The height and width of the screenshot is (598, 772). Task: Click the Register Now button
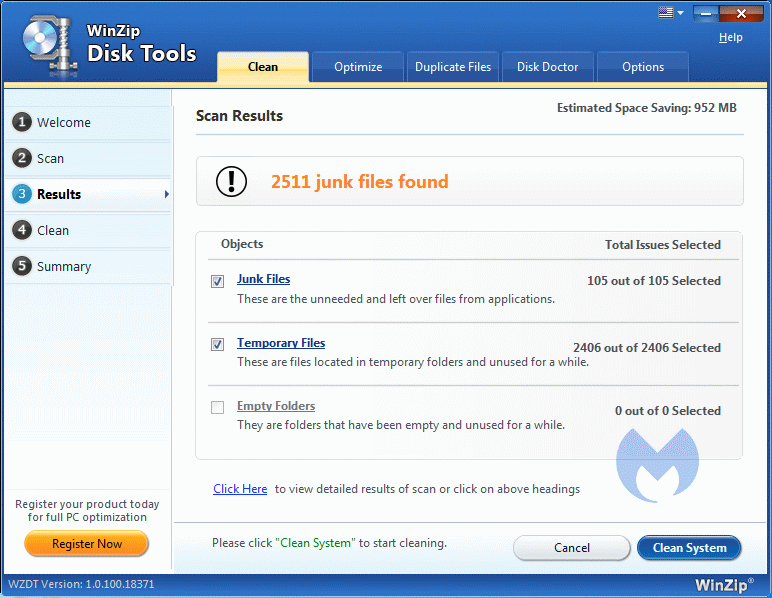(x=87, y=544)
